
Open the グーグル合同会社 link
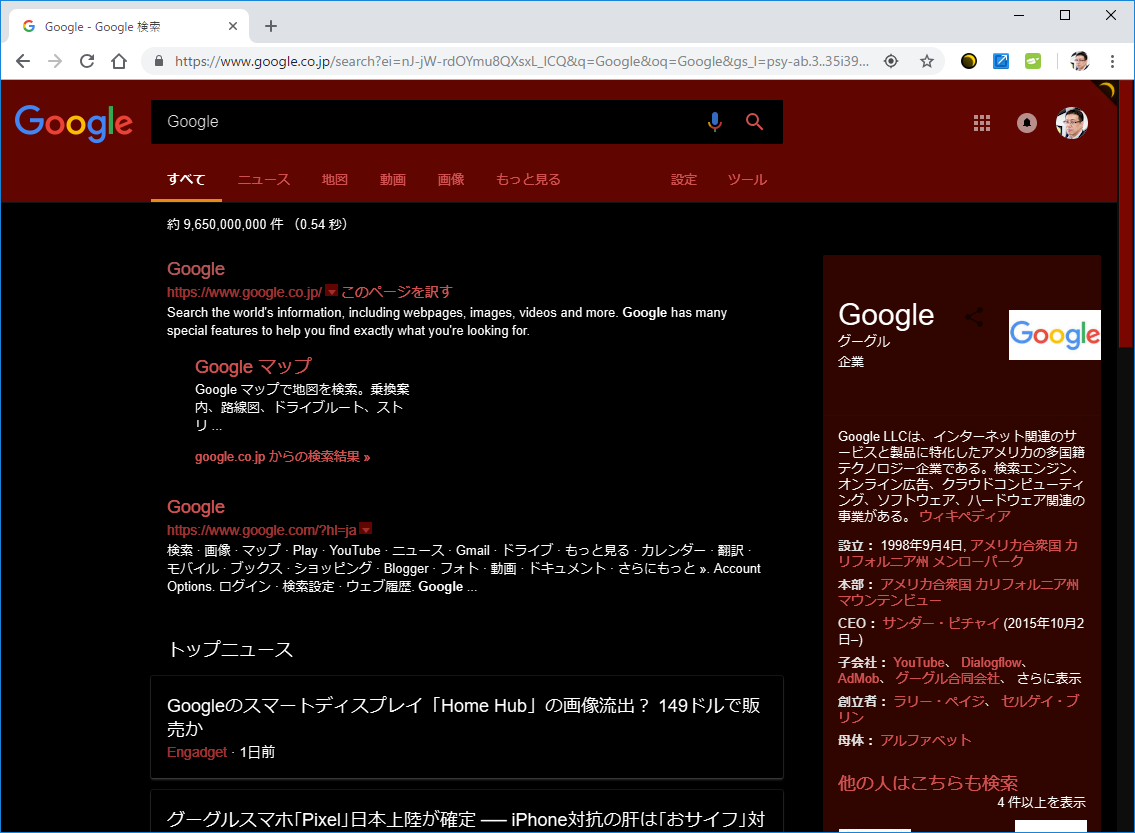click(x=948, y=678)
